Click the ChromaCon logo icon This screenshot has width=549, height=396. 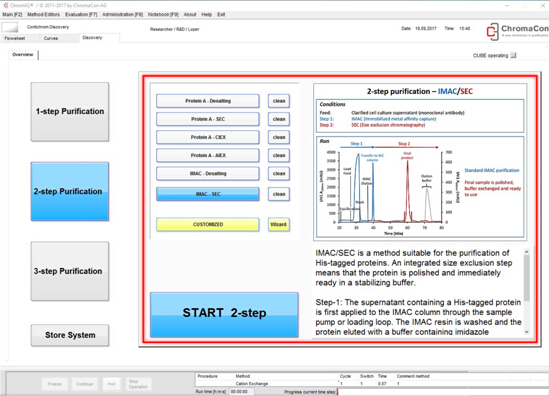493,32
